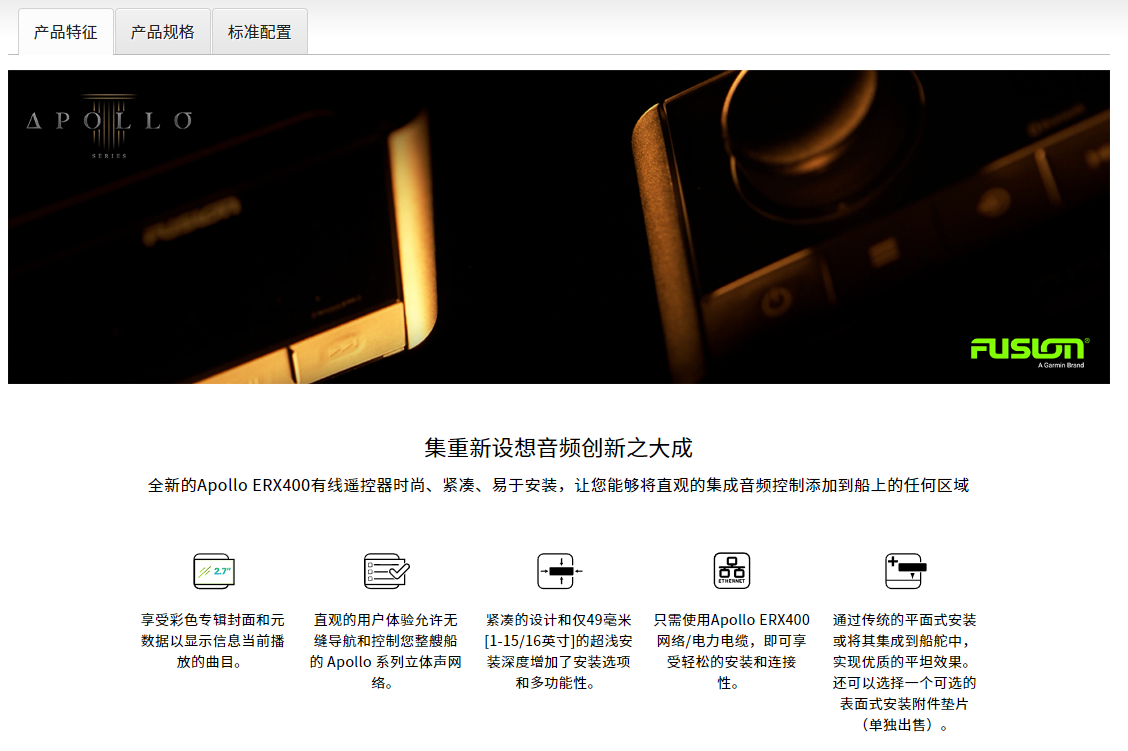Image resolution: width=1128 pixels, height=751 pixels.
Task: Select the text 紧凑的设计和仅49毫米
Action: click(x=558, y=651)
